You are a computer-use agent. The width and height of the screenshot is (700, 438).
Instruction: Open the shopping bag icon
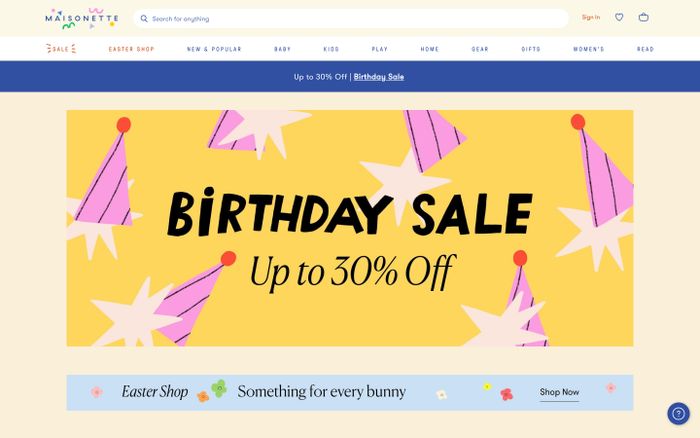point(643,17)
